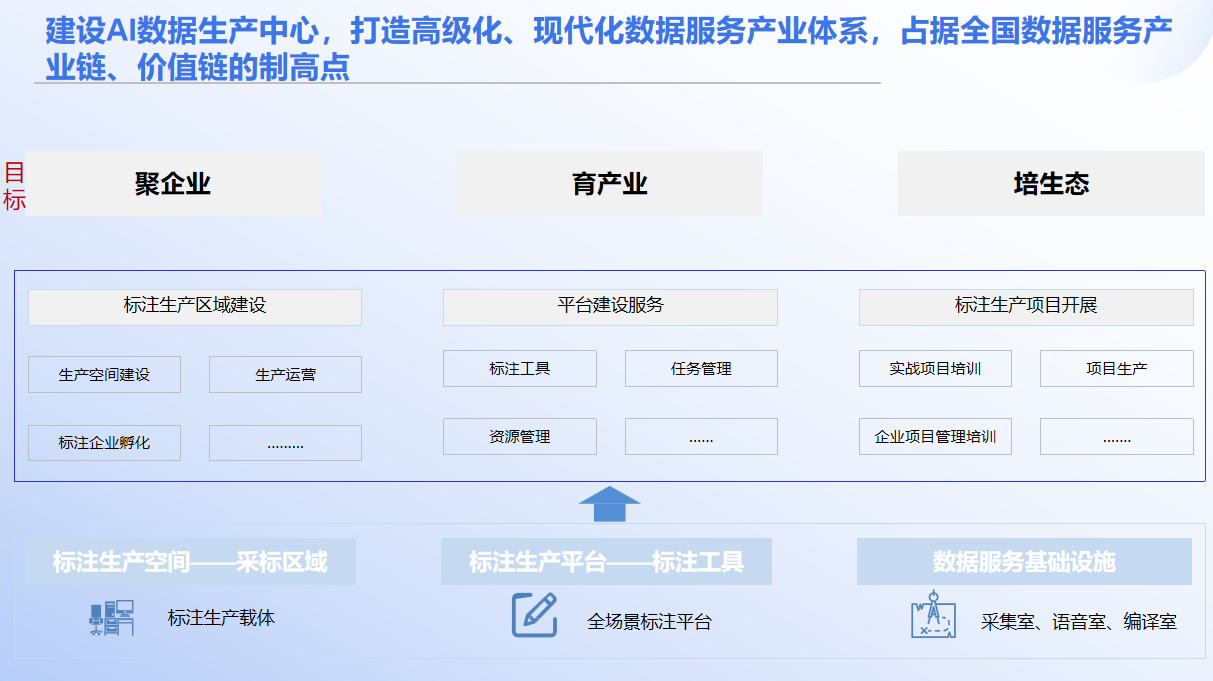The width and height of the screenshot is (1213, 681).
Task: Click the 全场景标注平台 text
Action: point(649,622)
